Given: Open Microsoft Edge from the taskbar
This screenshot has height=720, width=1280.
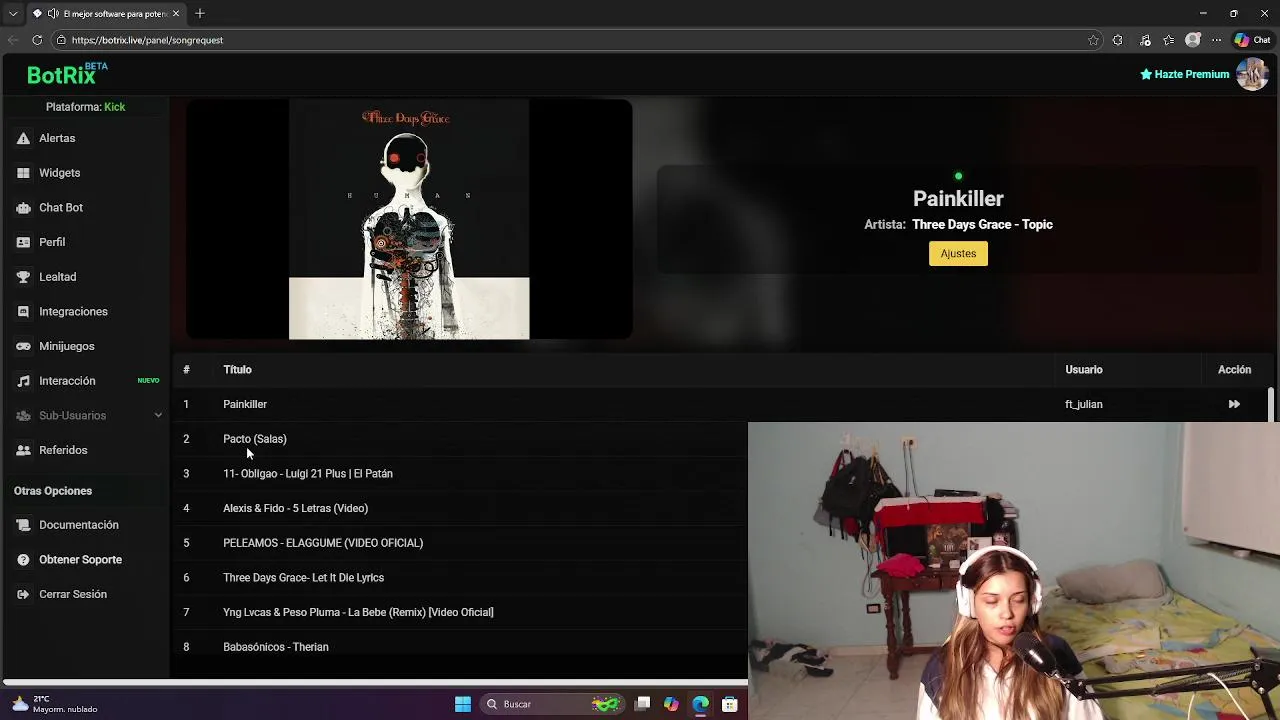Looking at the screenshot, I should (700, 704).
